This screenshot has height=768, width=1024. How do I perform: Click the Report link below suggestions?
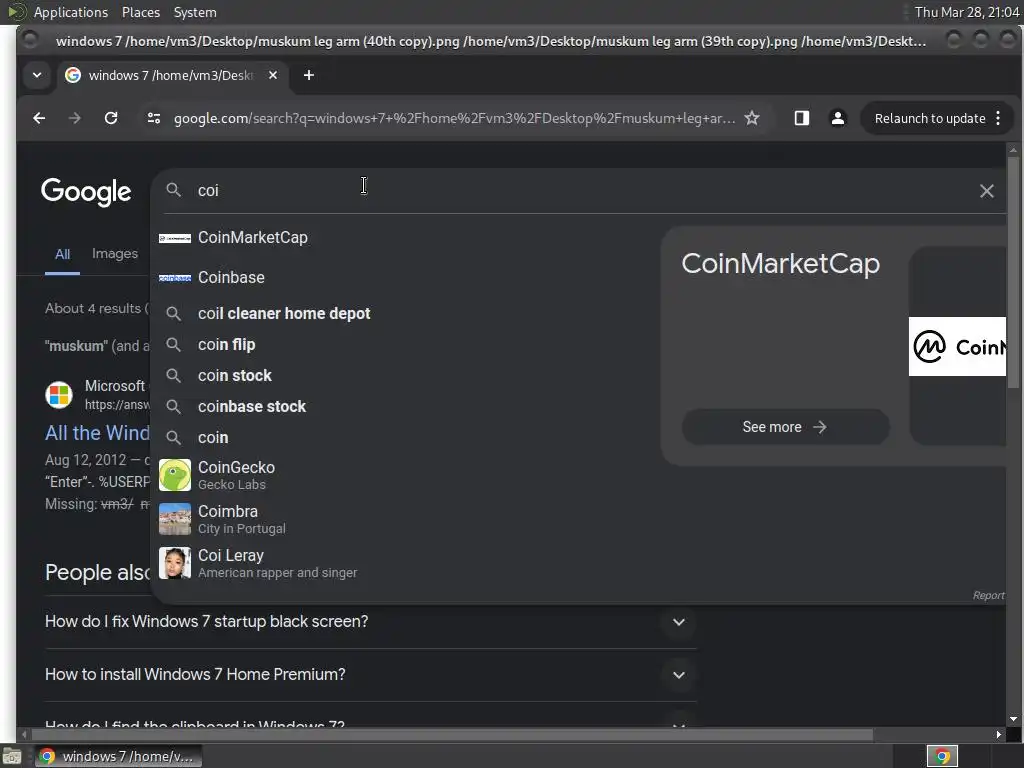point(989,596)
